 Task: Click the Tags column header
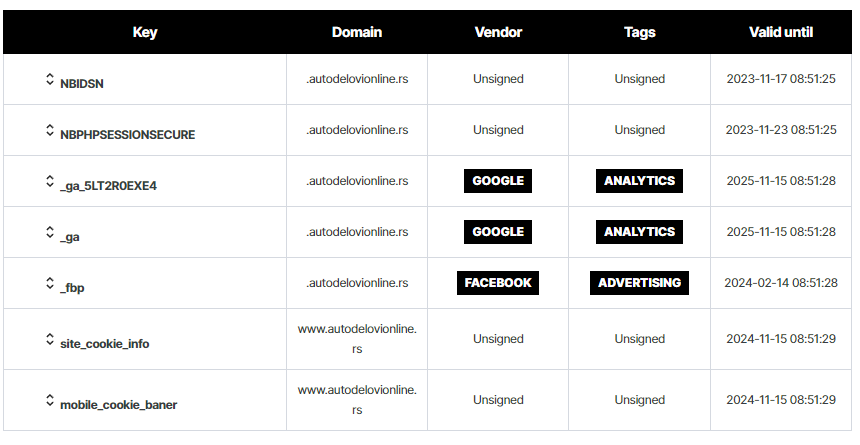[x=640, y=32]
